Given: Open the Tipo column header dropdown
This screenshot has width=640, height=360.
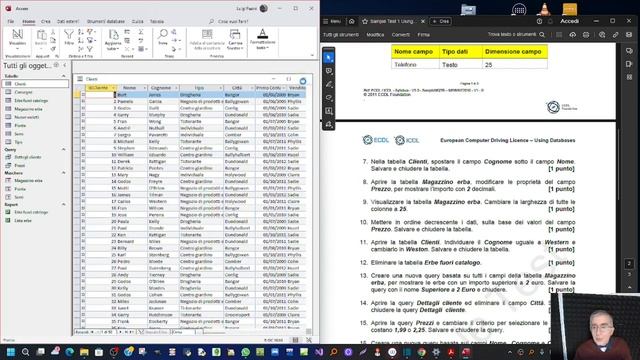Looking at the screenshot, I should 221,88.
